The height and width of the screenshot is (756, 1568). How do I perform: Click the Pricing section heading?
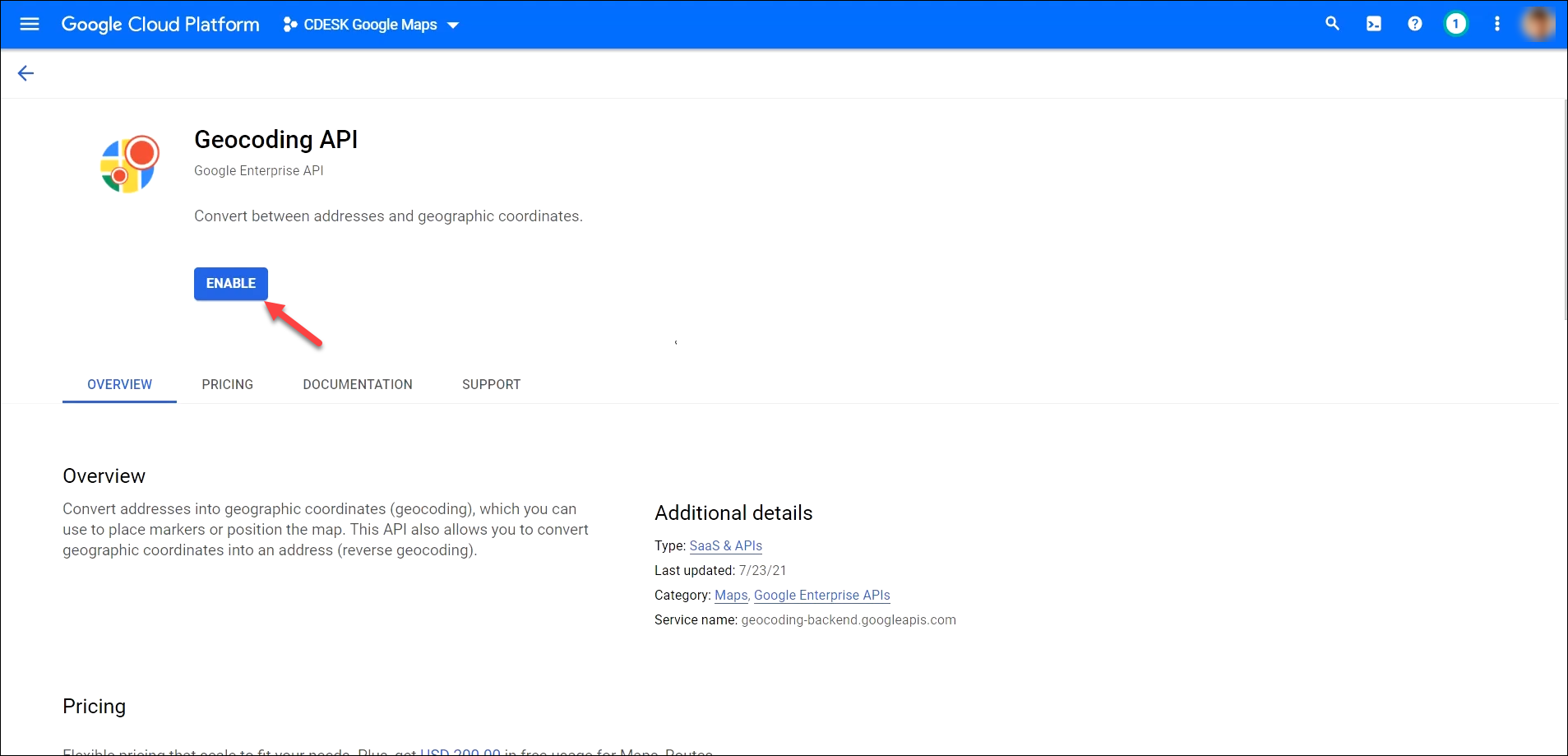[95, 706]
